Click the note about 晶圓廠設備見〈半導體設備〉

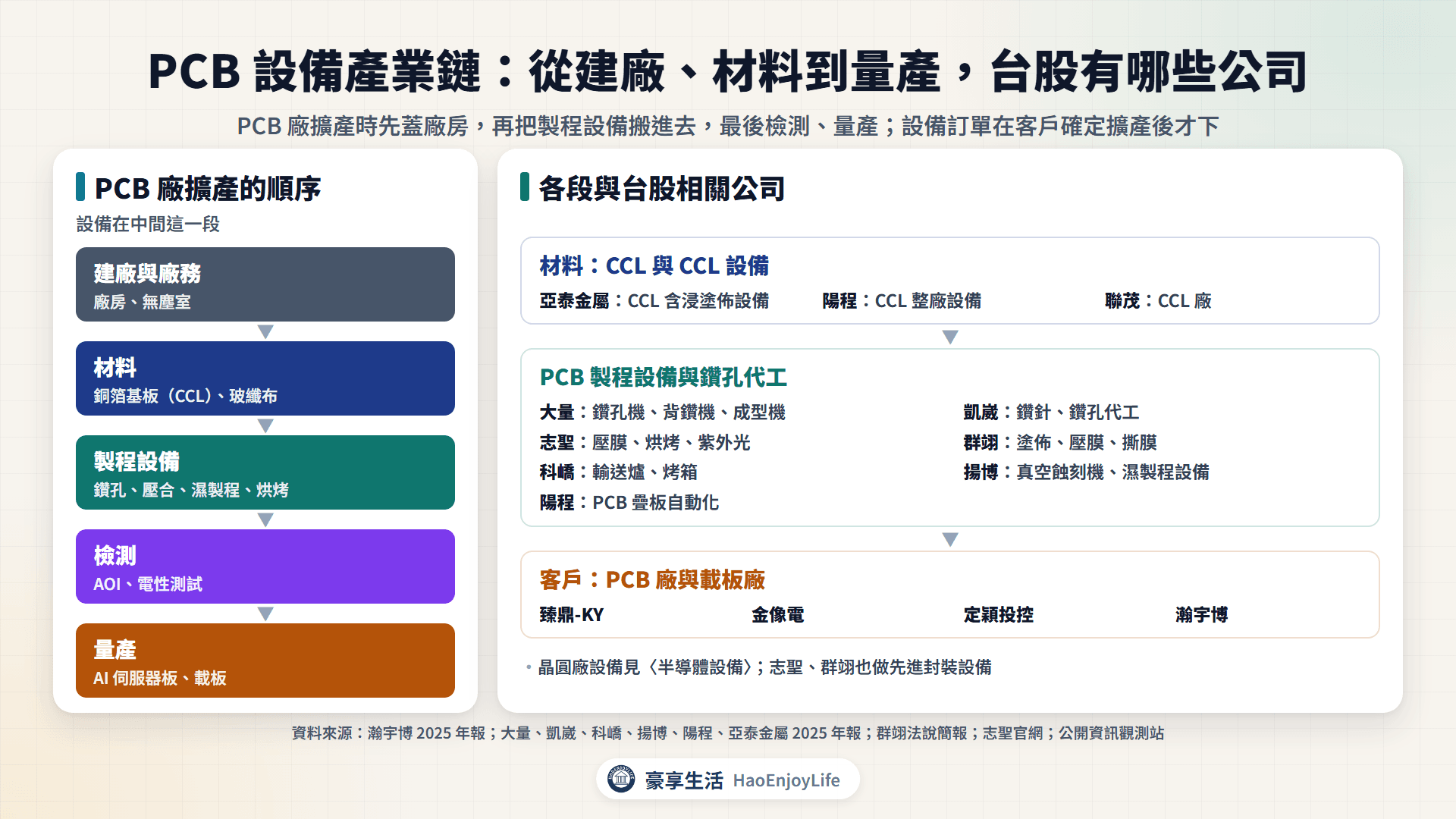[x=764, y=667]
